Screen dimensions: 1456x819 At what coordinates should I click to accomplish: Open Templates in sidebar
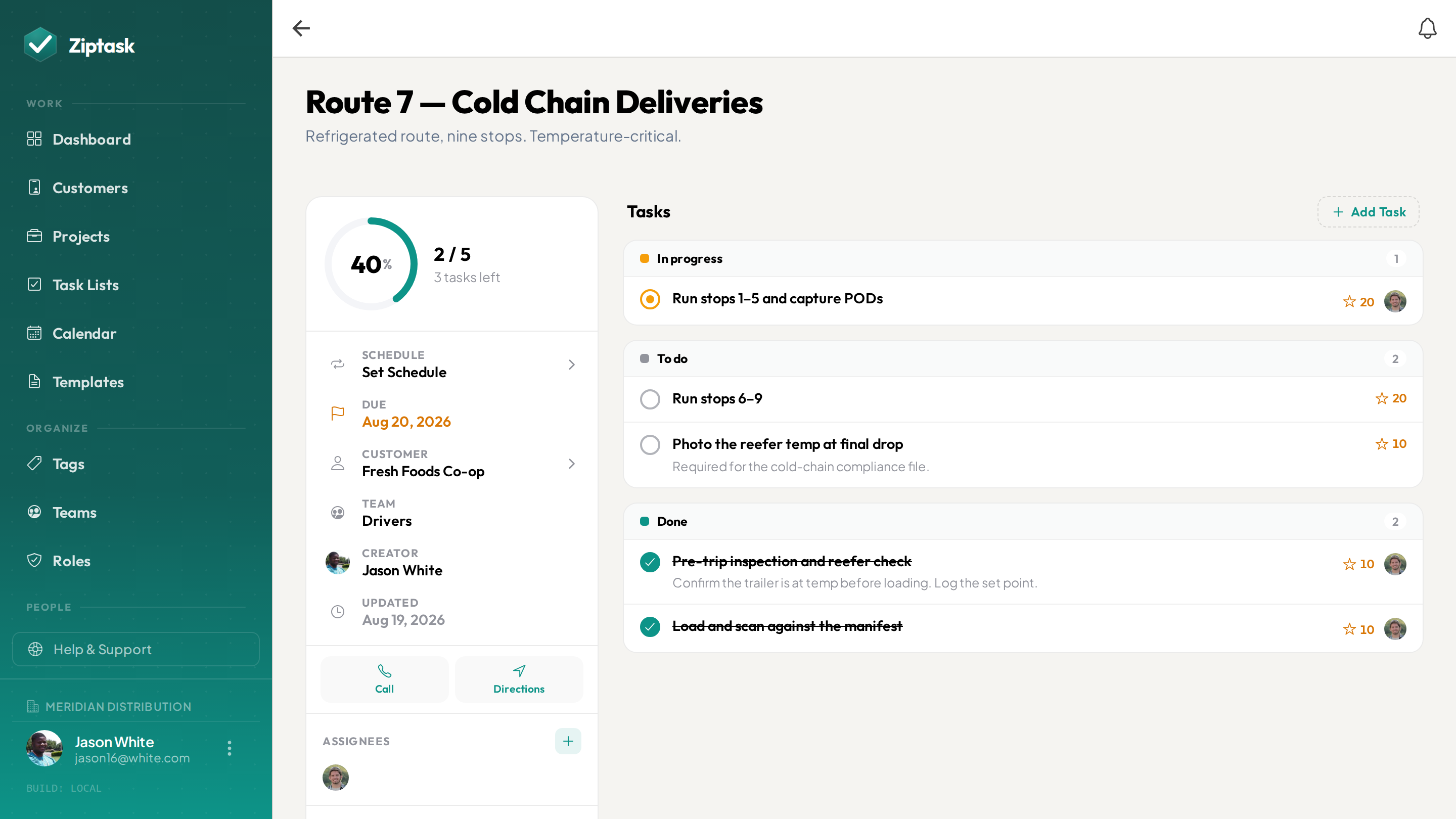[135, 382]
